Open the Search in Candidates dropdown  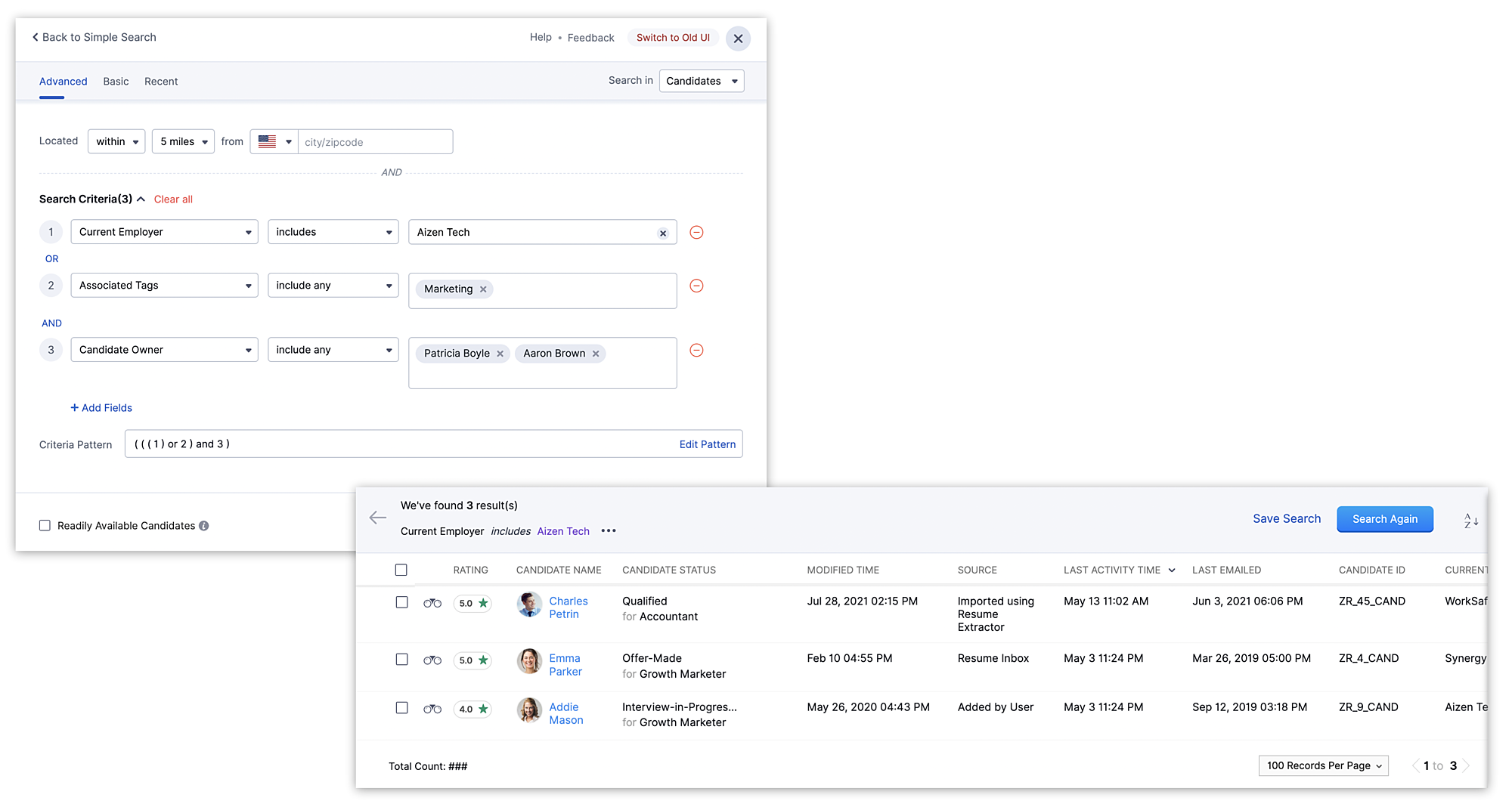[701, 82]
